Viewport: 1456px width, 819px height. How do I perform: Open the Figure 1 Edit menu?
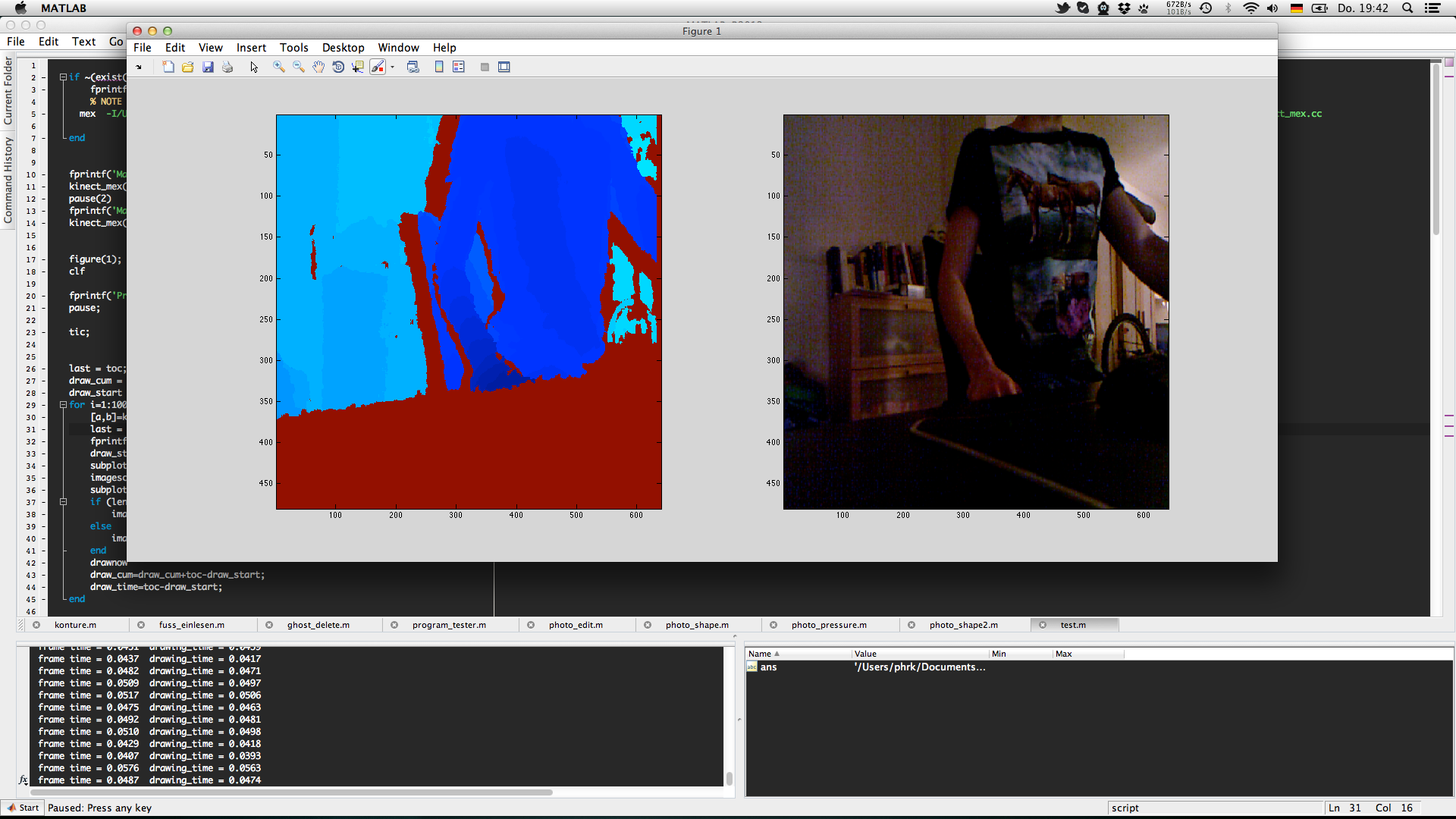tap(175, 47)
